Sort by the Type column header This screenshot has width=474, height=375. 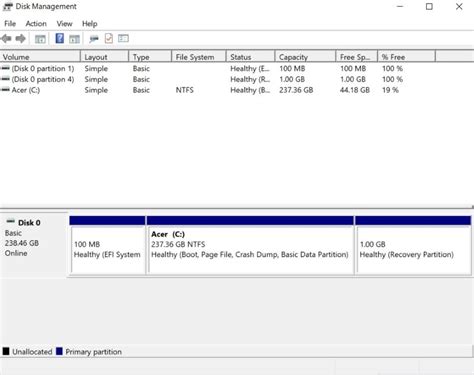click(150, 57)
